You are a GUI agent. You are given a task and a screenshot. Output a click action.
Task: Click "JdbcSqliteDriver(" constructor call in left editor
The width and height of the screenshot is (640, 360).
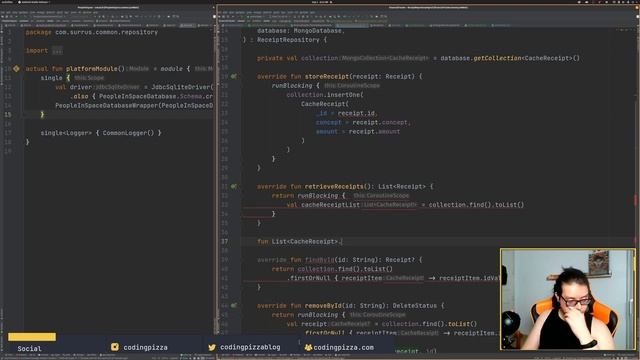pos(182,87)
